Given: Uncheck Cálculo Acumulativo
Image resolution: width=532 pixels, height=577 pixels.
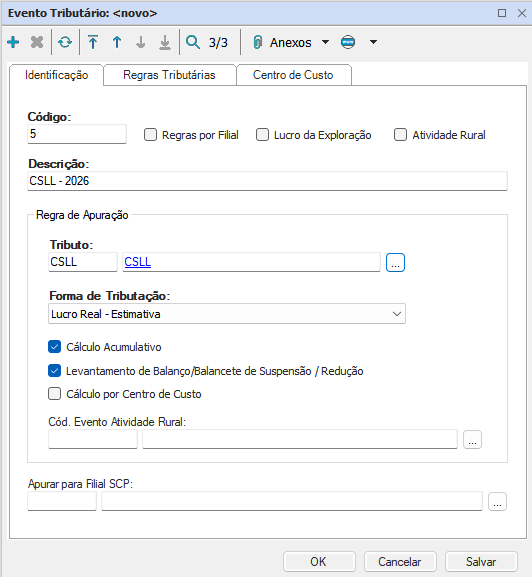Looking at the screenshot, I should [54, 347].
